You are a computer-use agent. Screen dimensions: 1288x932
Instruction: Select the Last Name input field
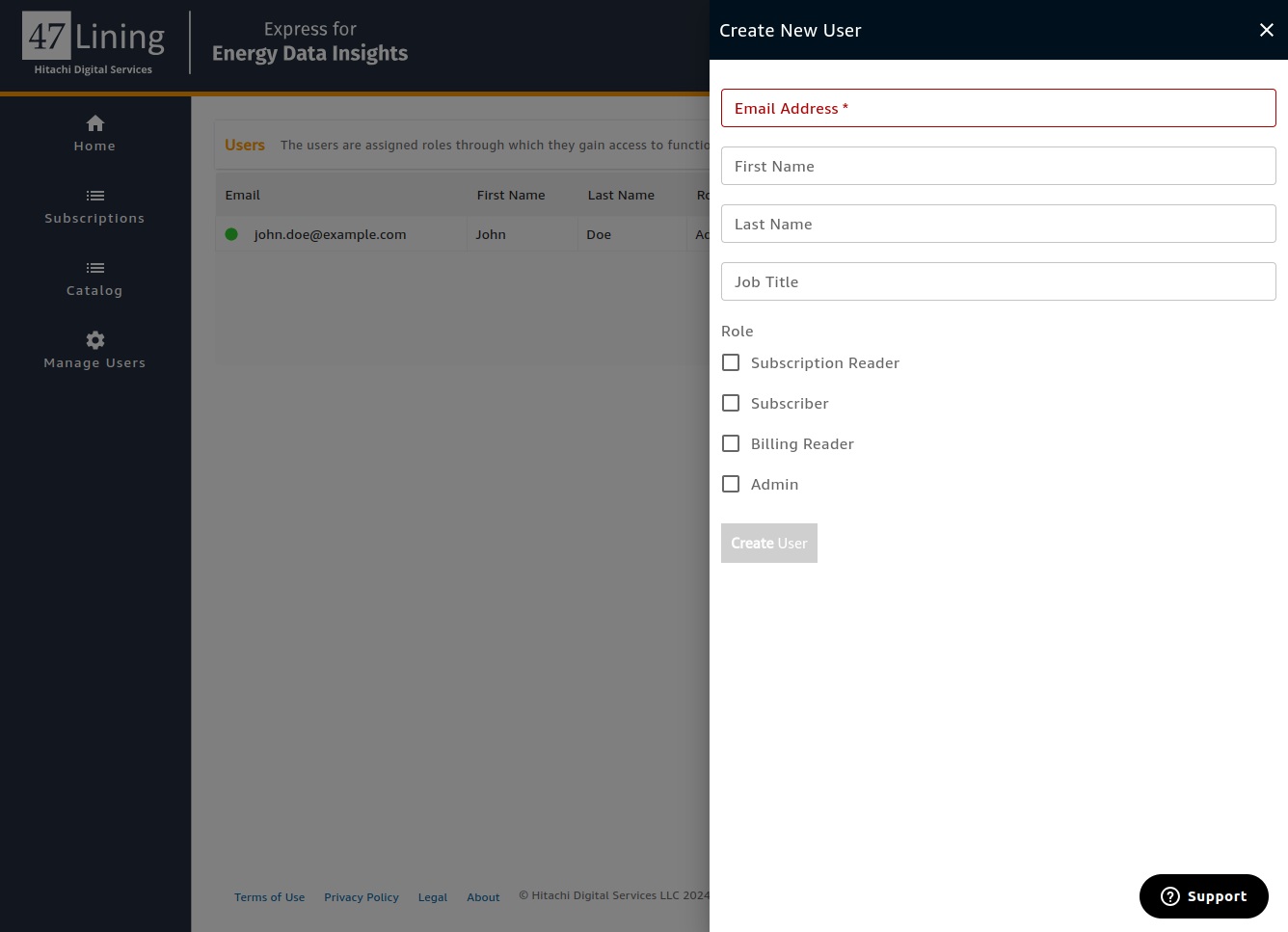point(998,224)
